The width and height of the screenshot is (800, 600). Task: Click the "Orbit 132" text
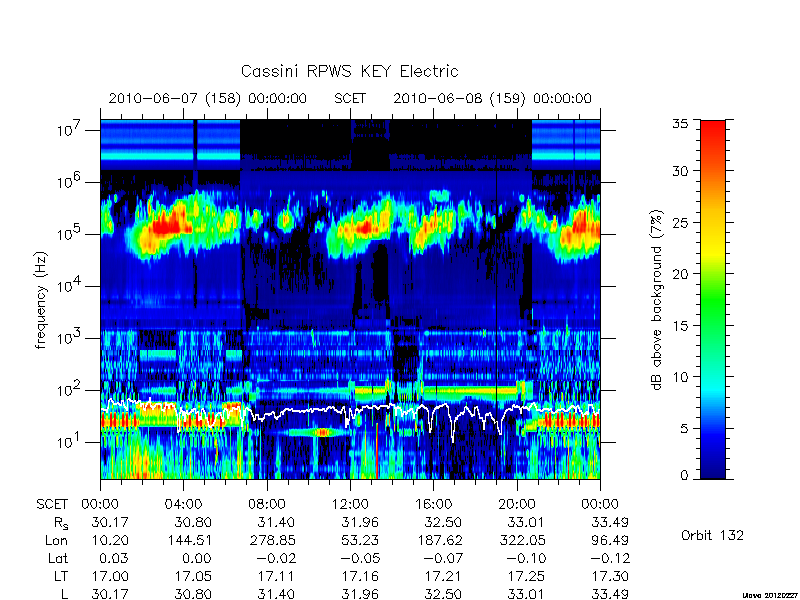click(712, 535)
